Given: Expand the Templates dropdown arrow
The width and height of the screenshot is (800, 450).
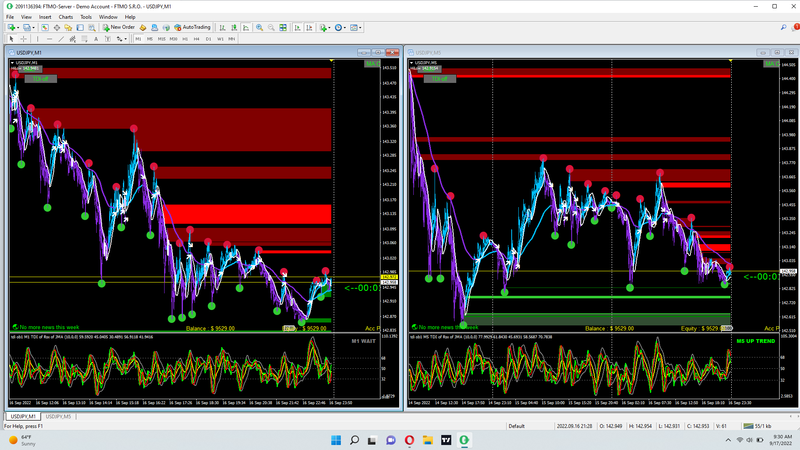Looking at the screenshot, I should coord(360,28).
